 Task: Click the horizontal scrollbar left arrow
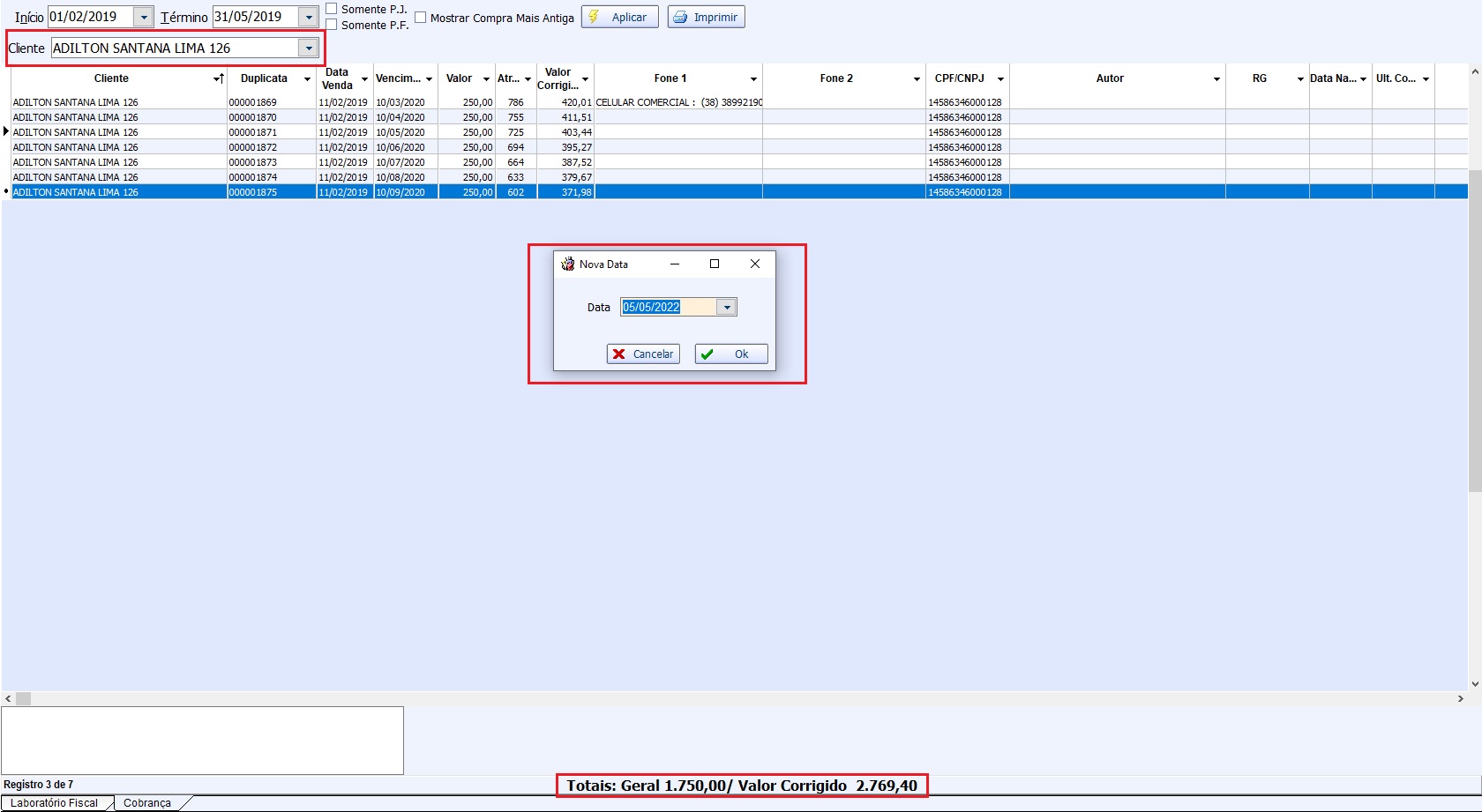click(x=8, y=698)
